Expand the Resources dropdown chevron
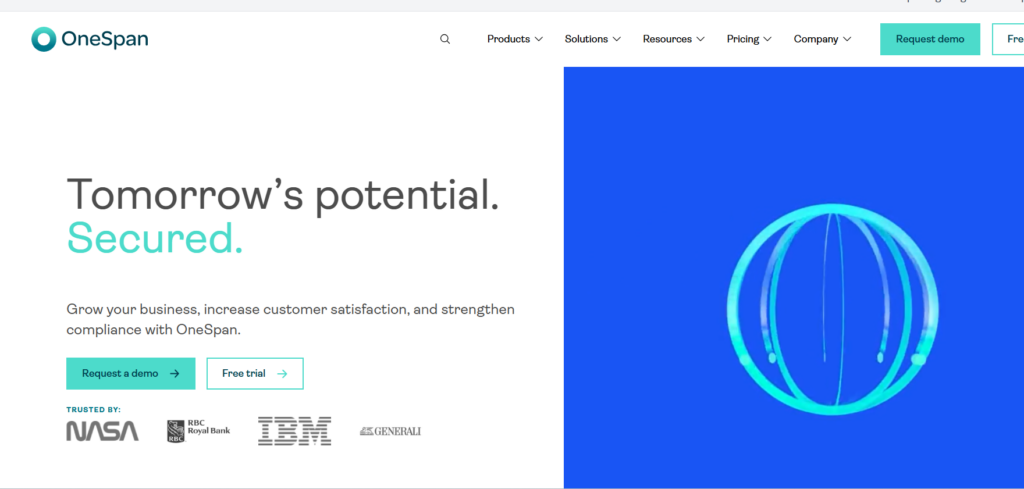Viewport: 1024px width, 489px height. click(701, 40)
